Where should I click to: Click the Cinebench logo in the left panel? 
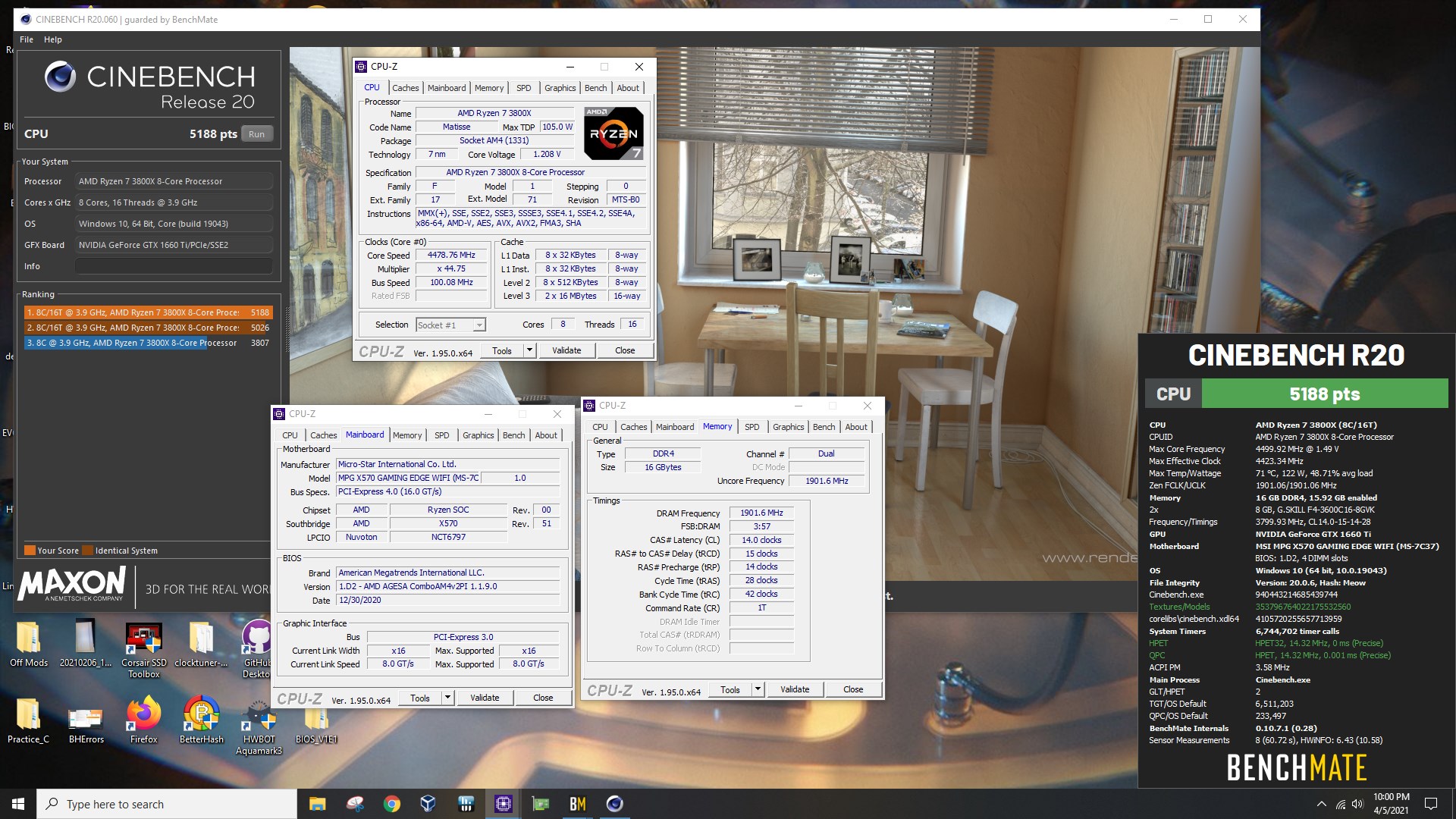coord(60,77)
